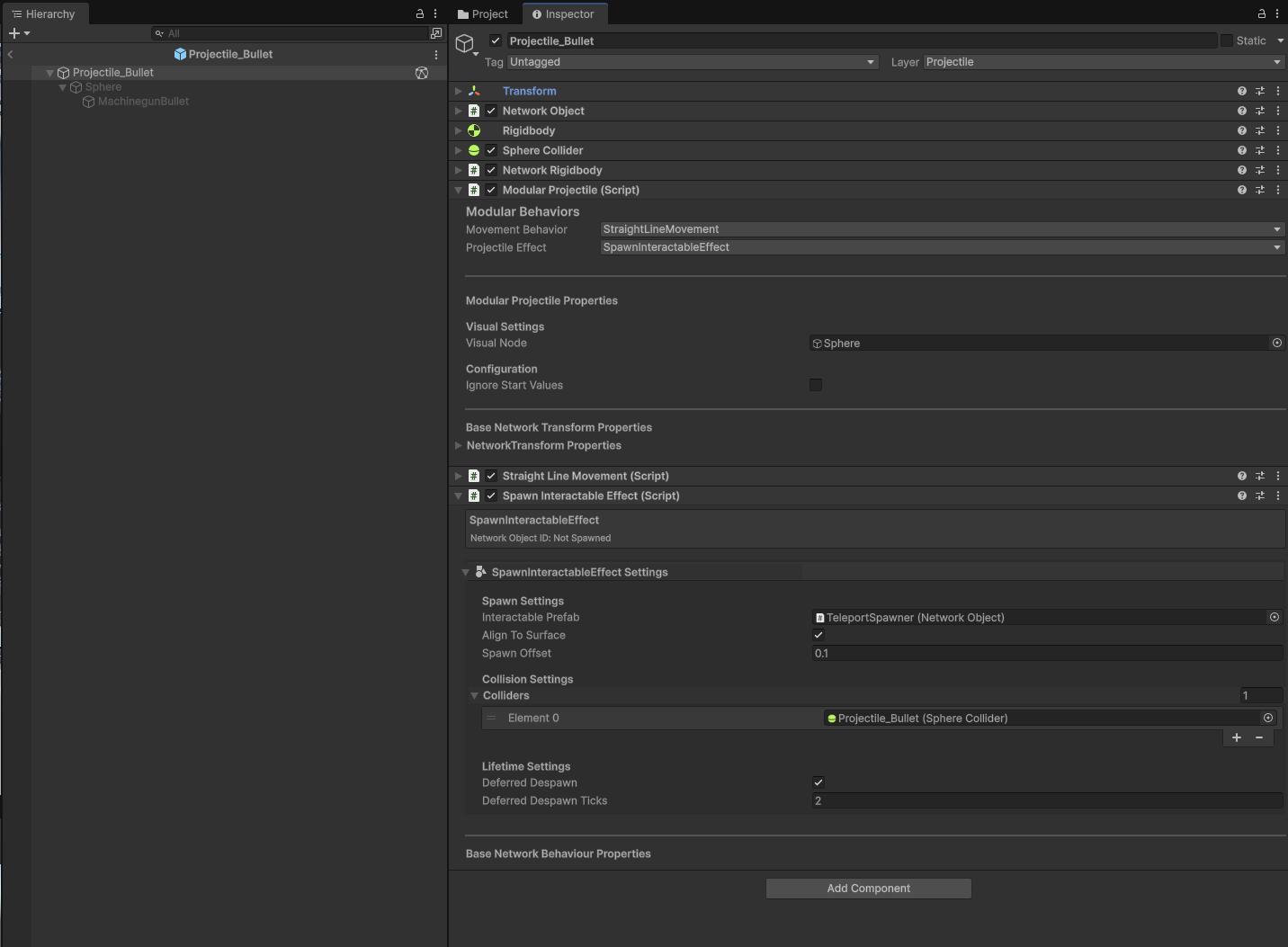Screen dimensions: 1288x947
Task: Disable the Deferred Despawn checkbox
Action: (818, 782)
